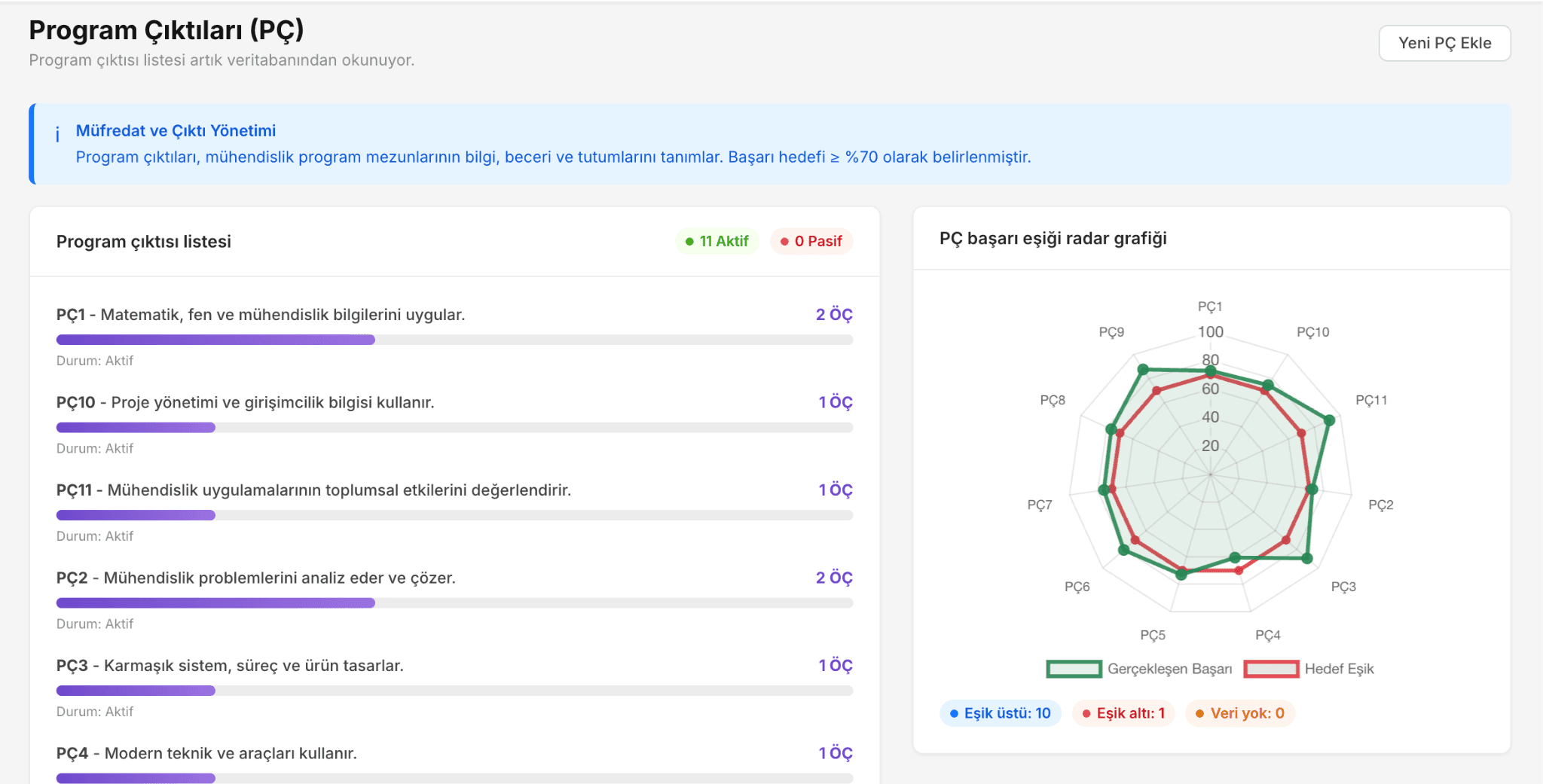This screenshot has width=1543, height=784.
Task: Click the PÇ11 axis label on radar
Action: (1371, 401)
